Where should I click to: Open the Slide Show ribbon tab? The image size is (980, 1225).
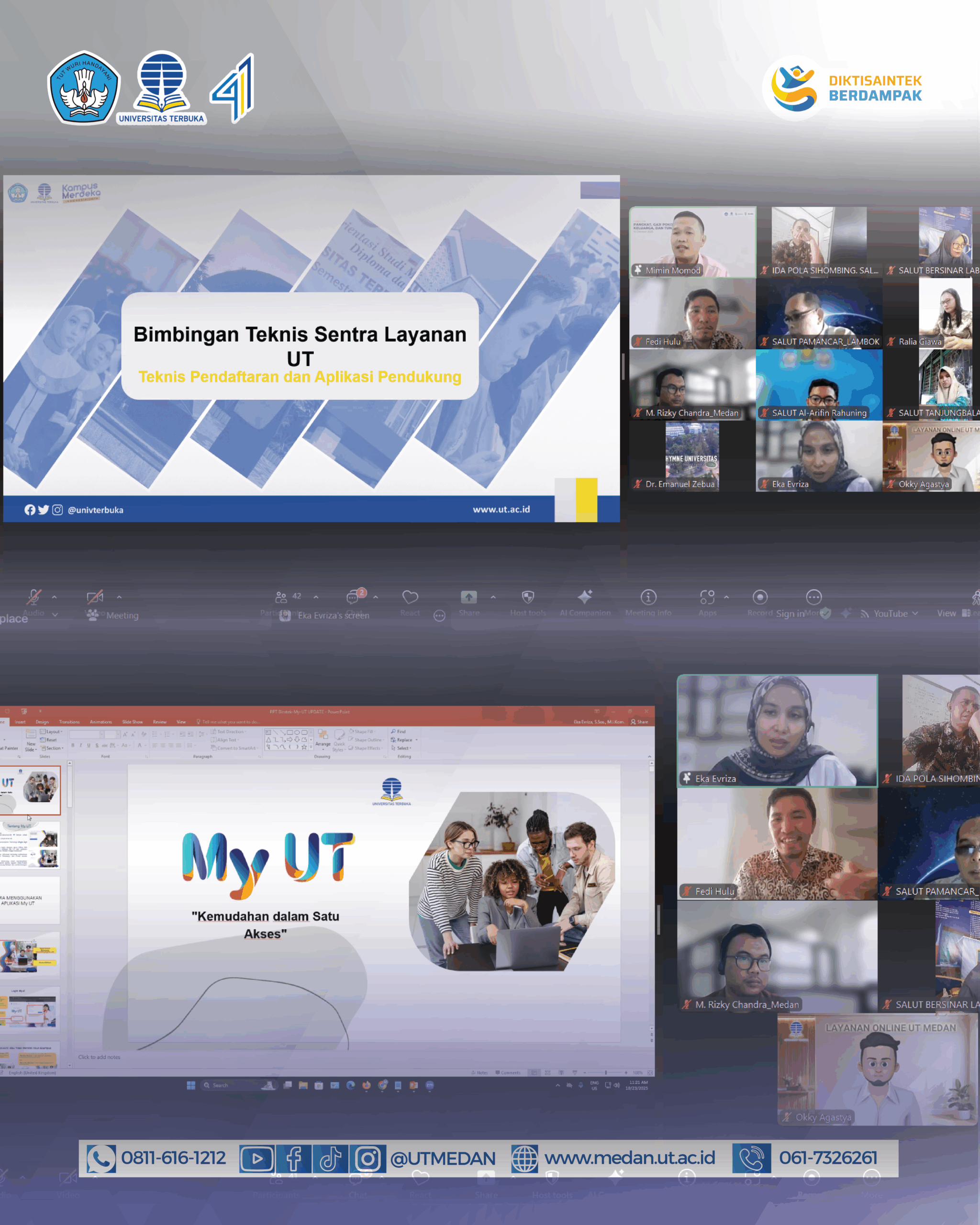pos(133,722)
